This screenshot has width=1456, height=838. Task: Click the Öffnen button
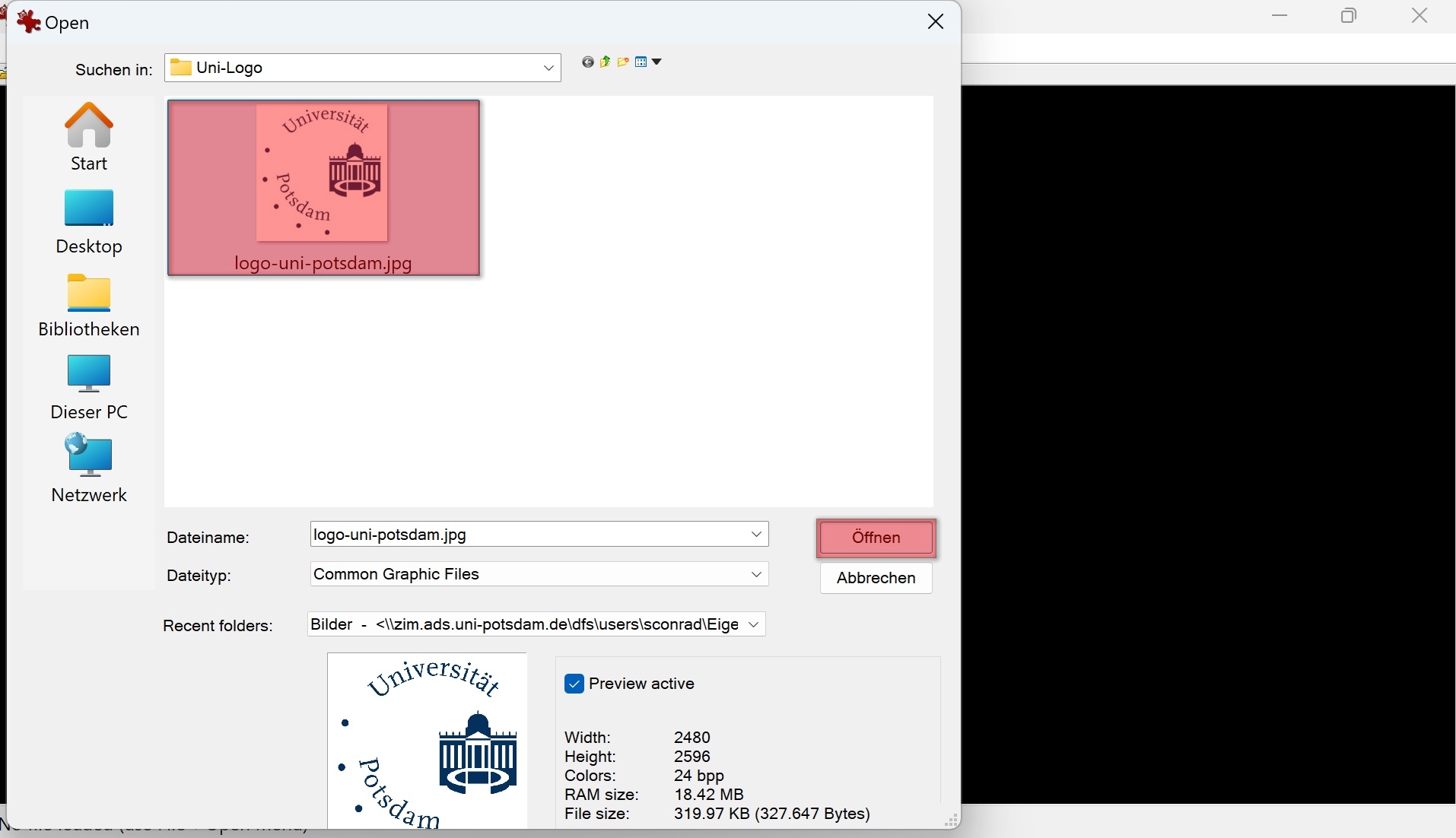coord(876,538)
